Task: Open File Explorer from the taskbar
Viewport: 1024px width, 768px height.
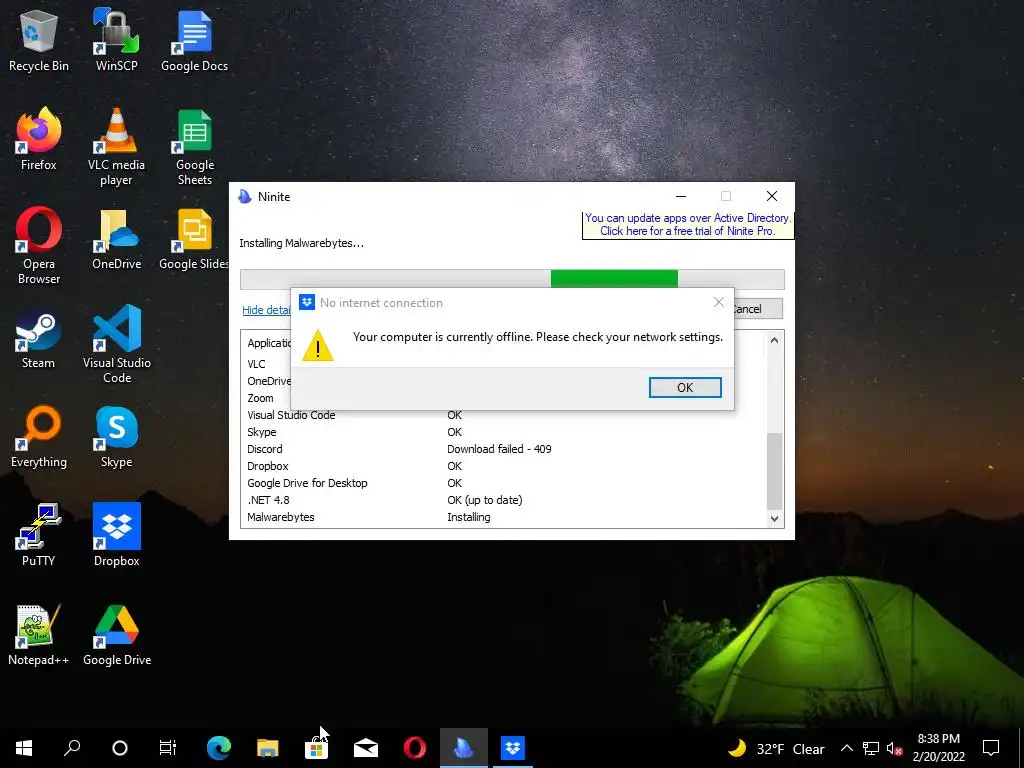Action: point(268,748)
